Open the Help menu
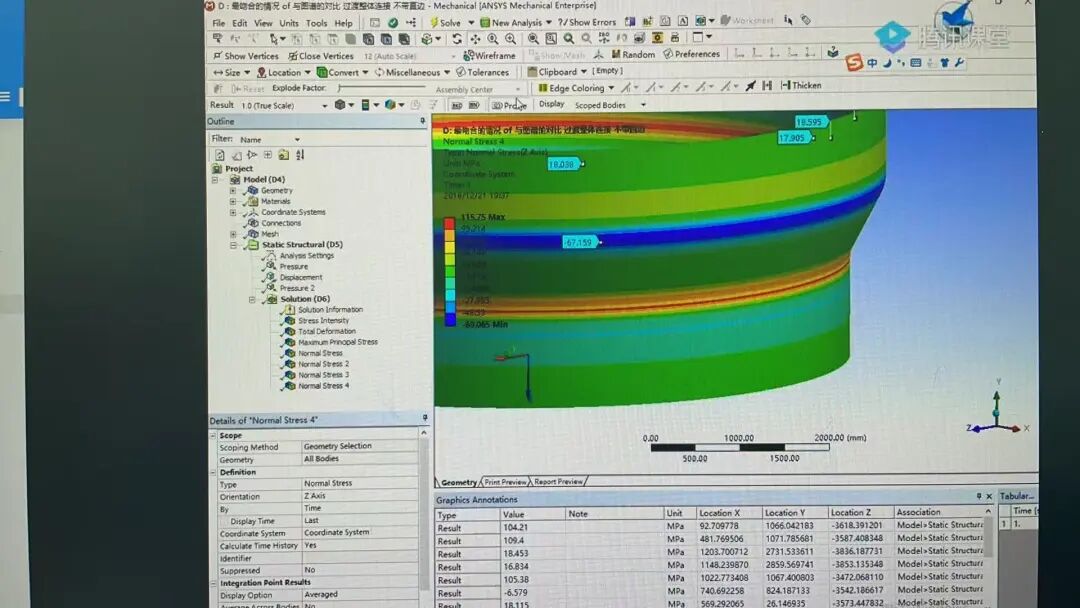Viewport: 1080px width, 608px height. pyautogui.click(x=343, y=23)
